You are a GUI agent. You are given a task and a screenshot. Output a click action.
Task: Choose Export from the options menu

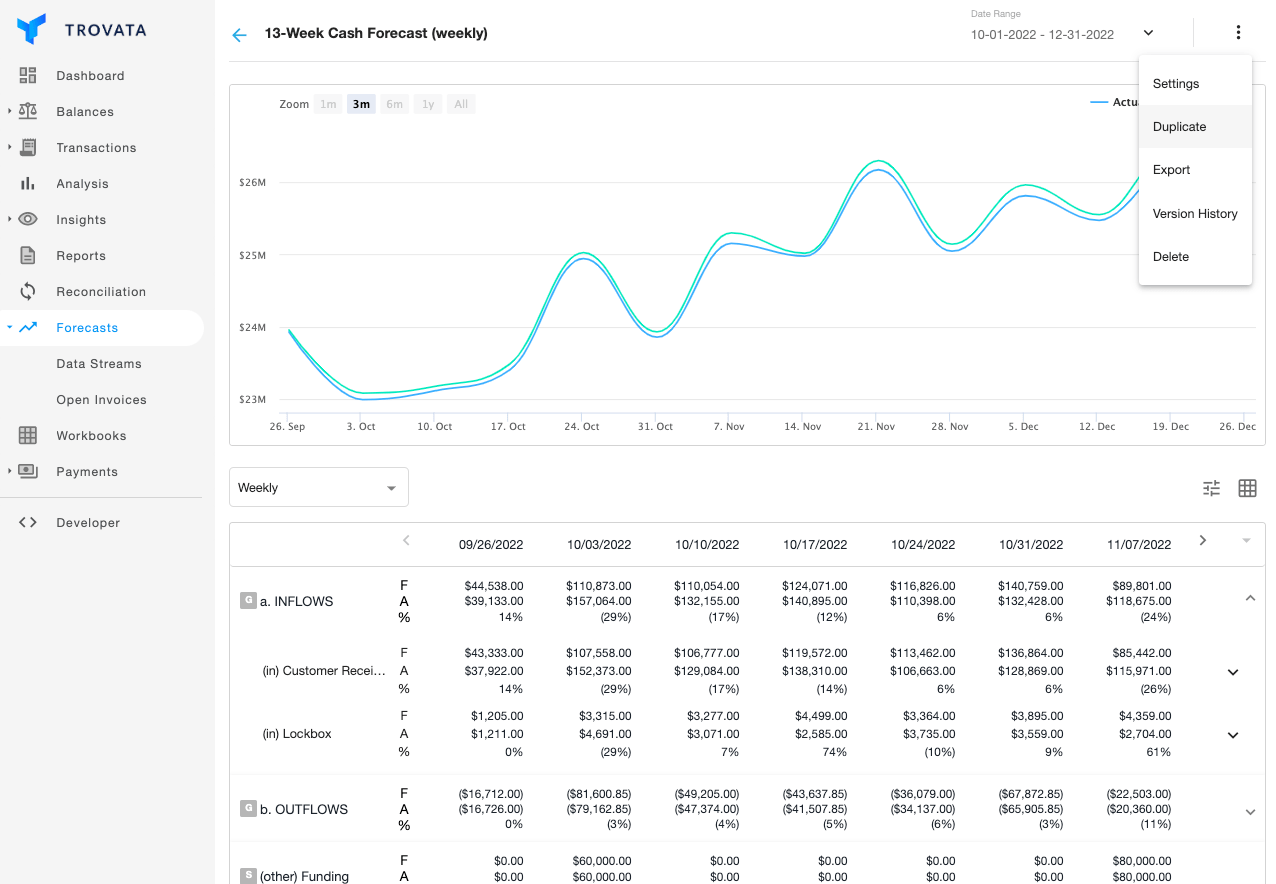[x=1171, y=170]
